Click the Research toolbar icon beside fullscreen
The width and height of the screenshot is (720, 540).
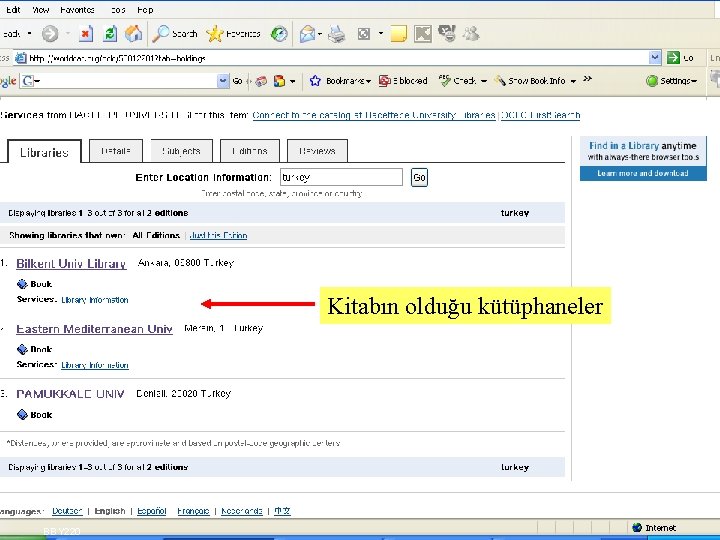(447, 34)
